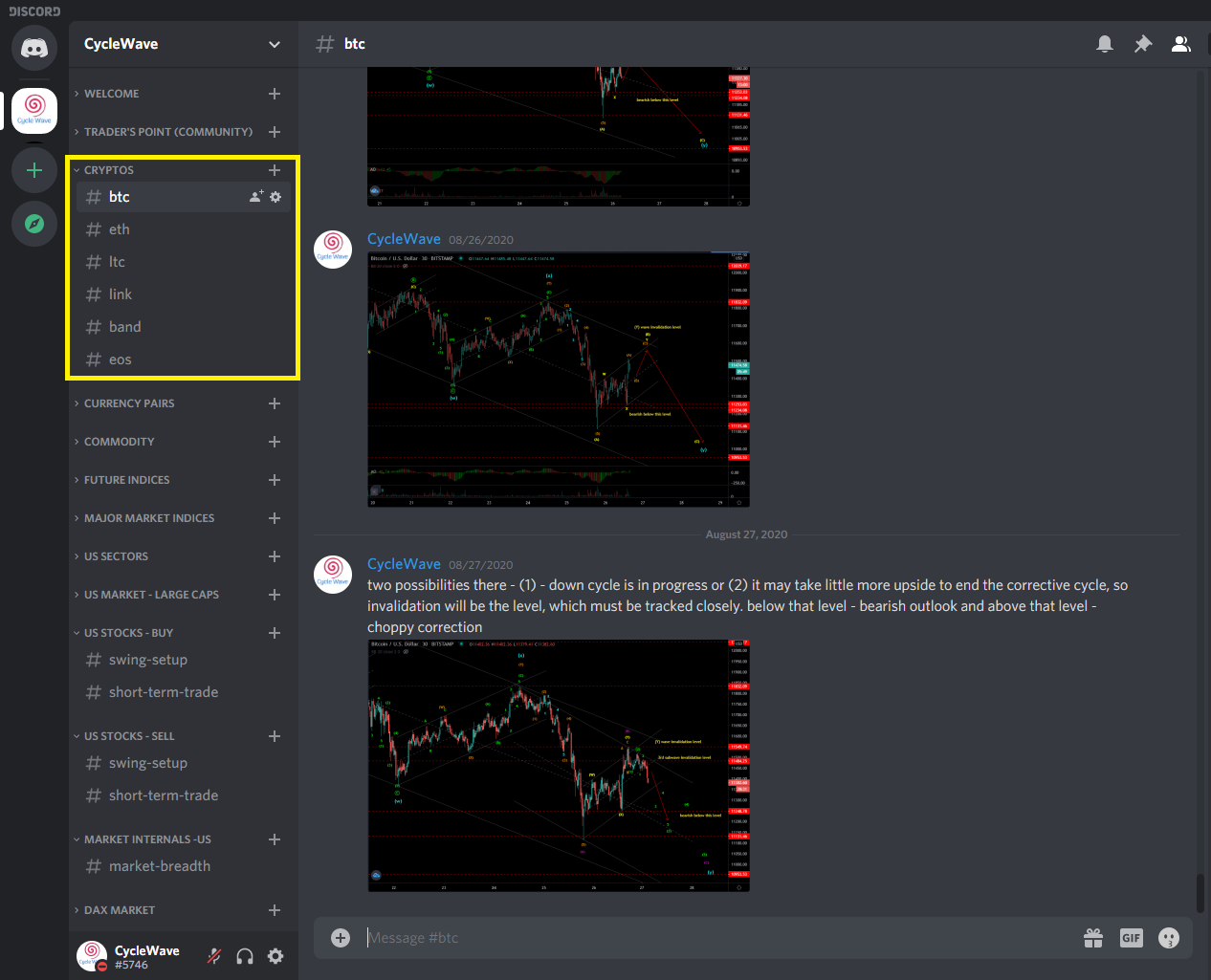1211x980 pixels.
Task: Open the gift icon in the message bar
Action: (x=1093, y=938)
